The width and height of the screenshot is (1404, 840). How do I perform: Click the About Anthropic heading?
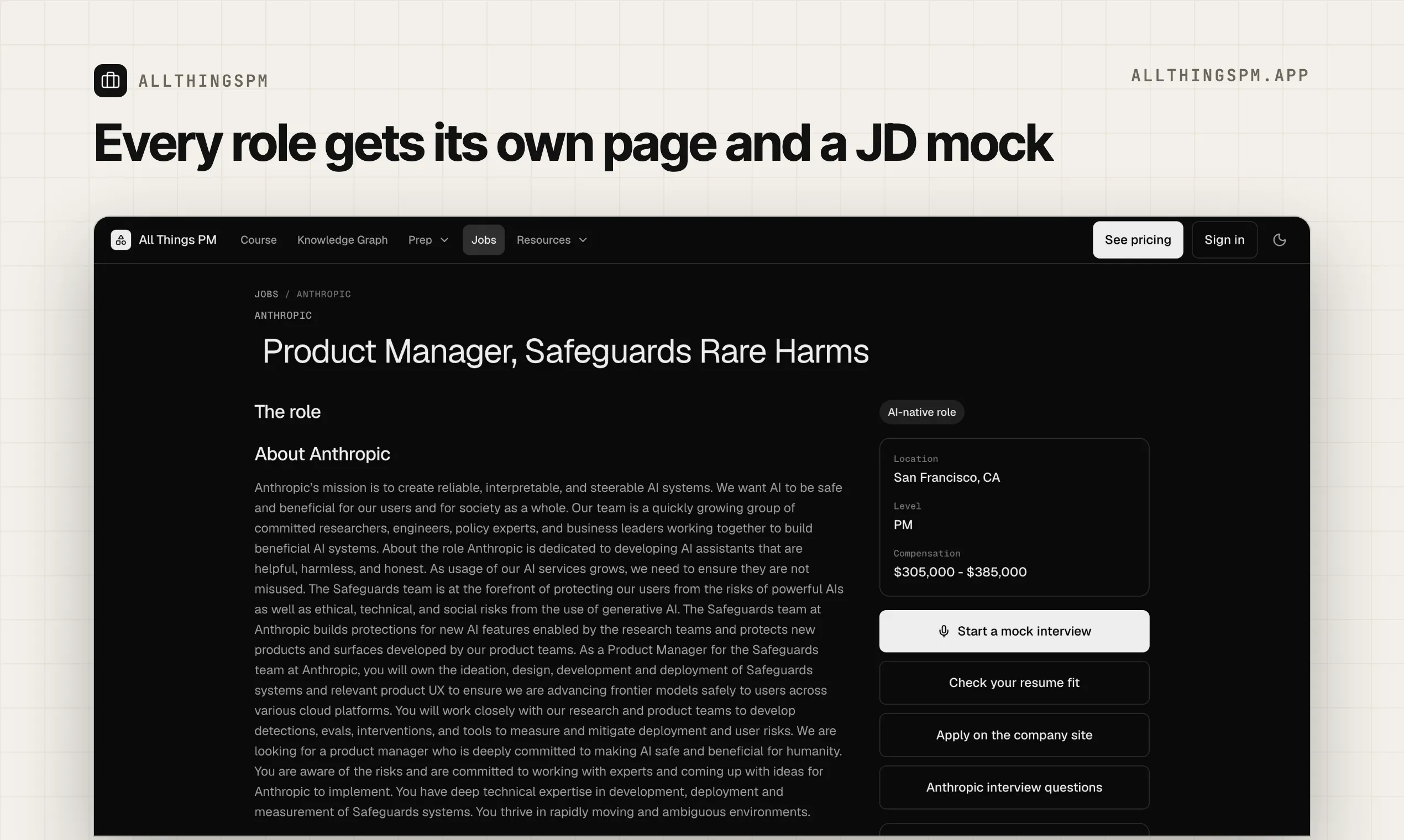coord(322,454)
